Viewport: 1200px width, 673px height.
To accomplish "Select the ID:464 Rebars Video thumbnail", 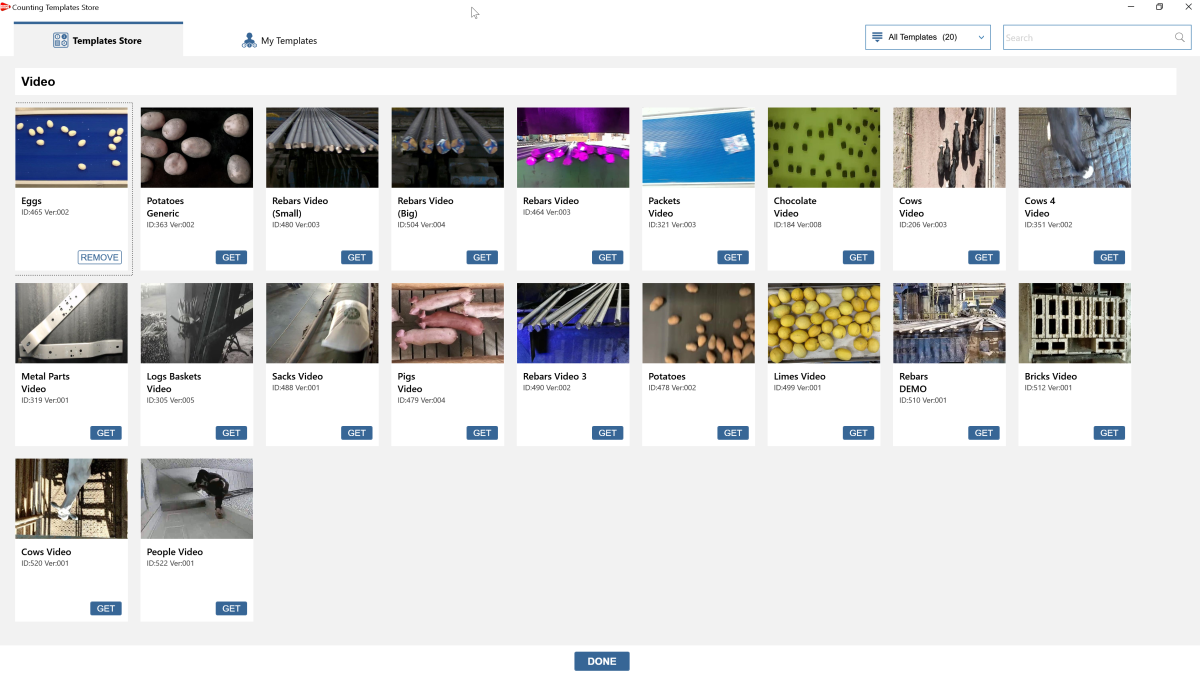I will click(573, 147).
